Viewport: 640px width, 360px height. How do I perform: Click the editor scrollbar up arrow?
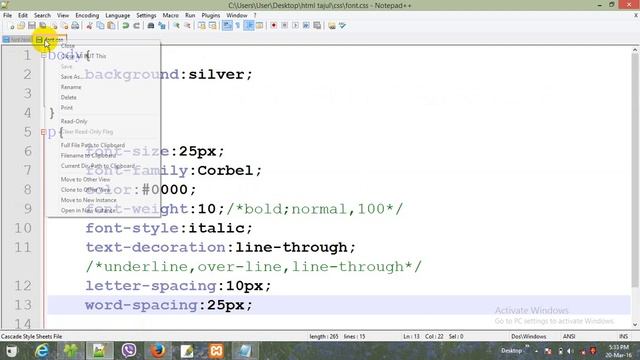635,50
